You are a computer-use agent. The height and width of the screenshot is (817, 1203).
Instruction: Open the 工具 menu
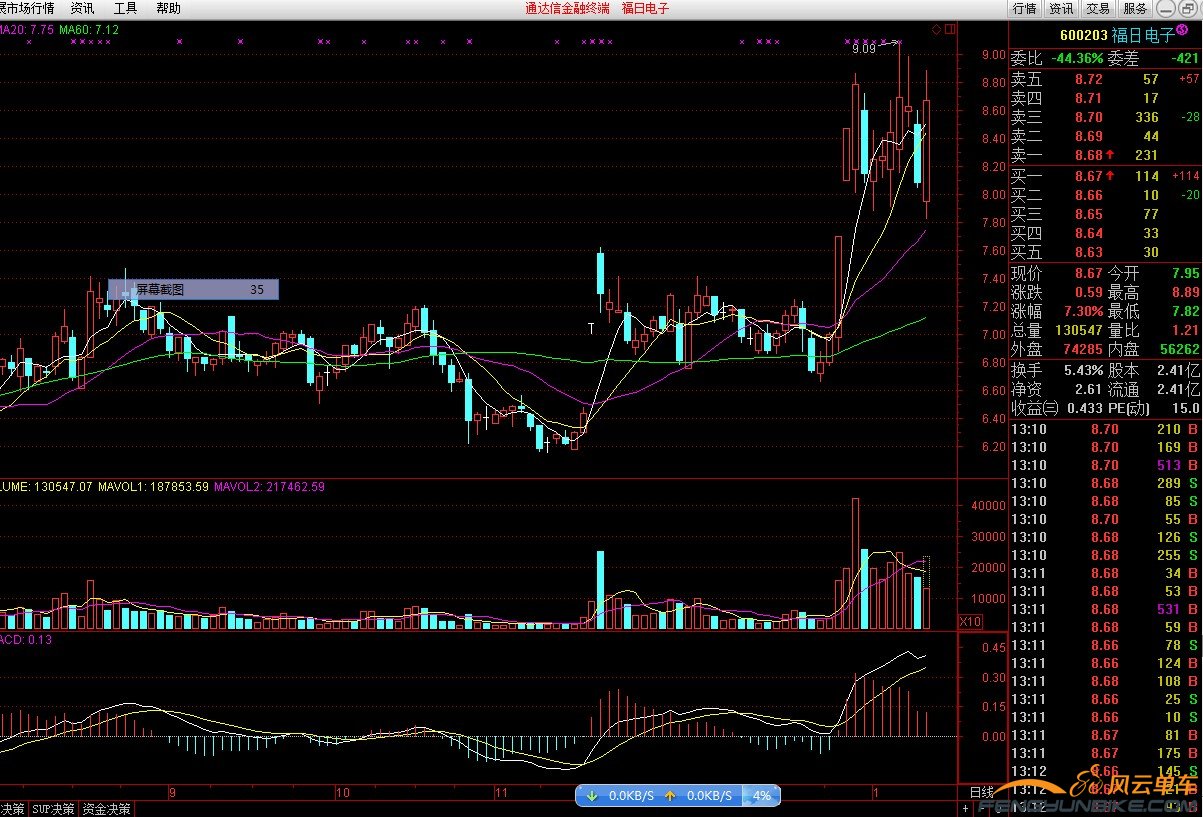(x=125, y=8)
